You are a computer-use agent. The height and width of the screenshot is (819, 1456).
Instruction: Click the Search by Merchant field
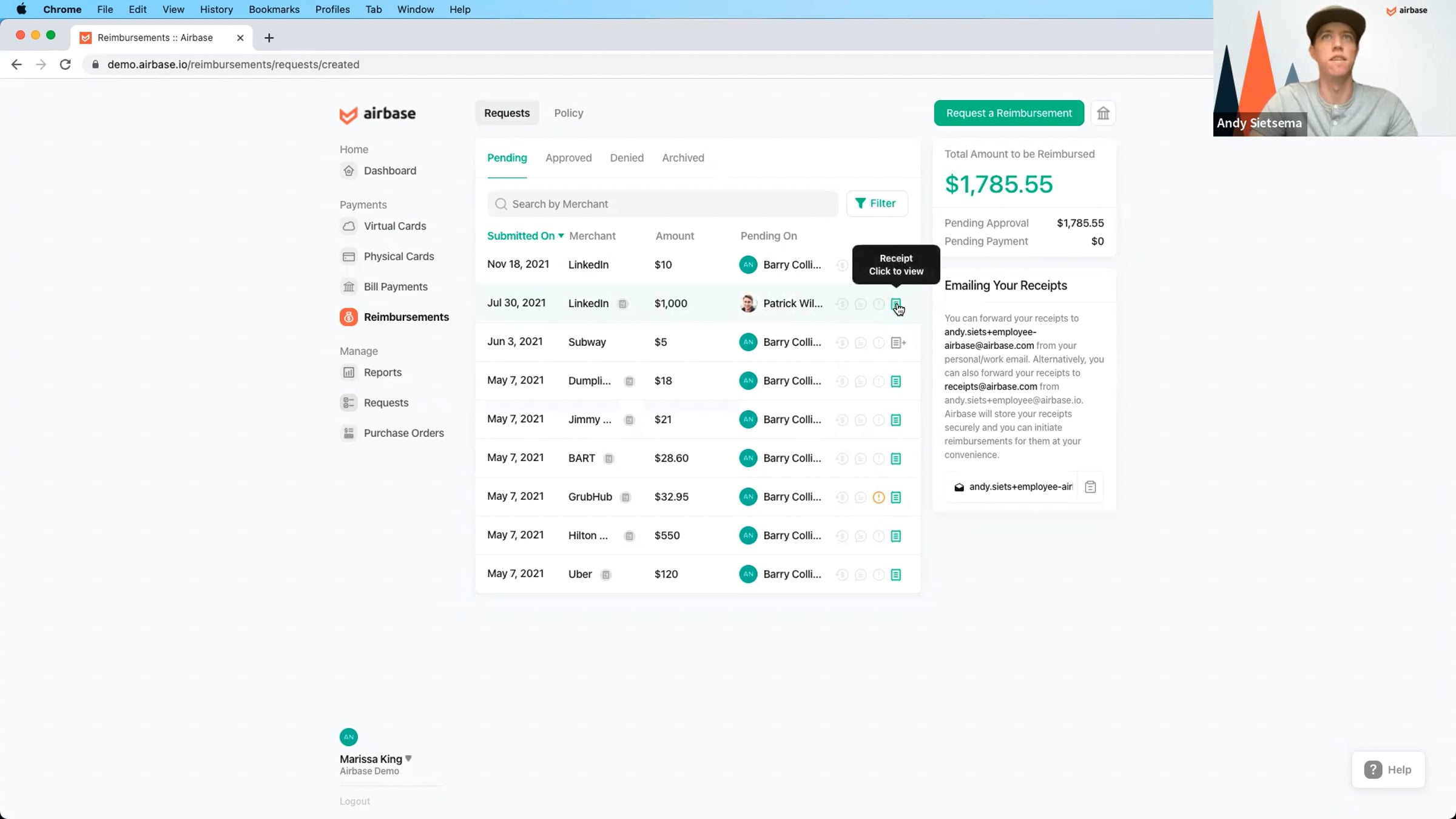pyautogui.click(x=662, y=204)
